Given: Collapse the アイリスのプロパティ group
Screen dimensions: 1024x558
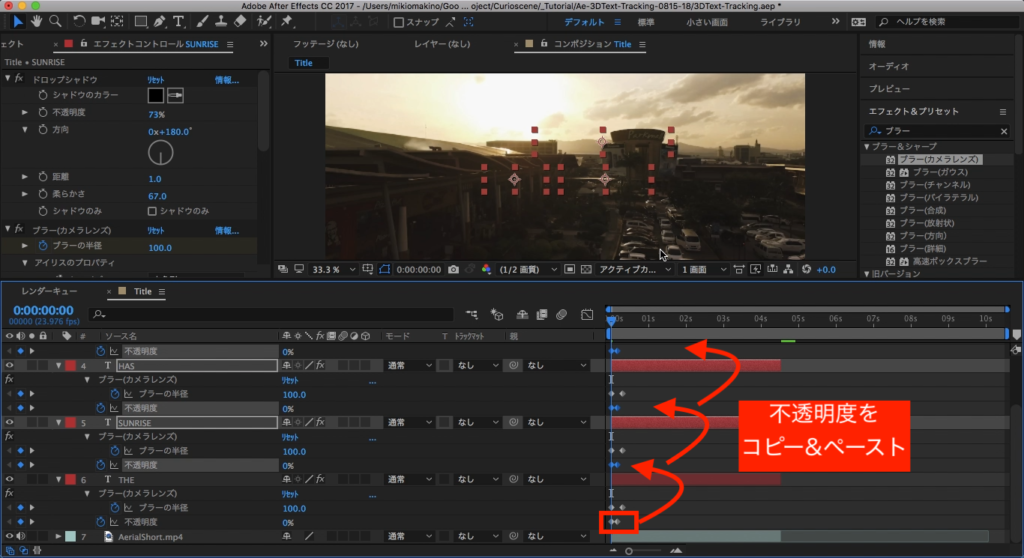Looking at the screenshot, I should [25, 263].
